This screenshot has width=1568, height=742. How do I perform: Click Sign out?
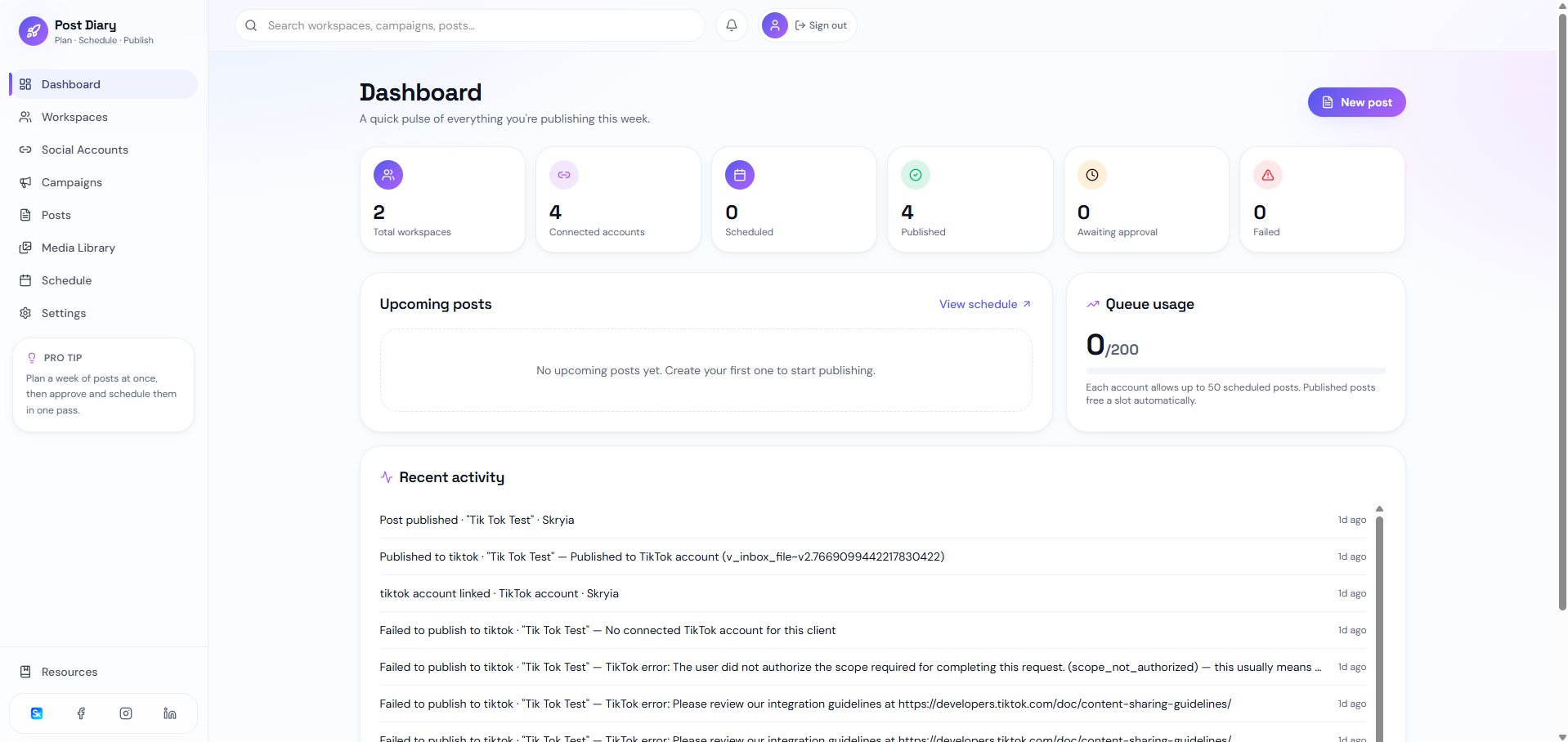click(x=821, y=25)
